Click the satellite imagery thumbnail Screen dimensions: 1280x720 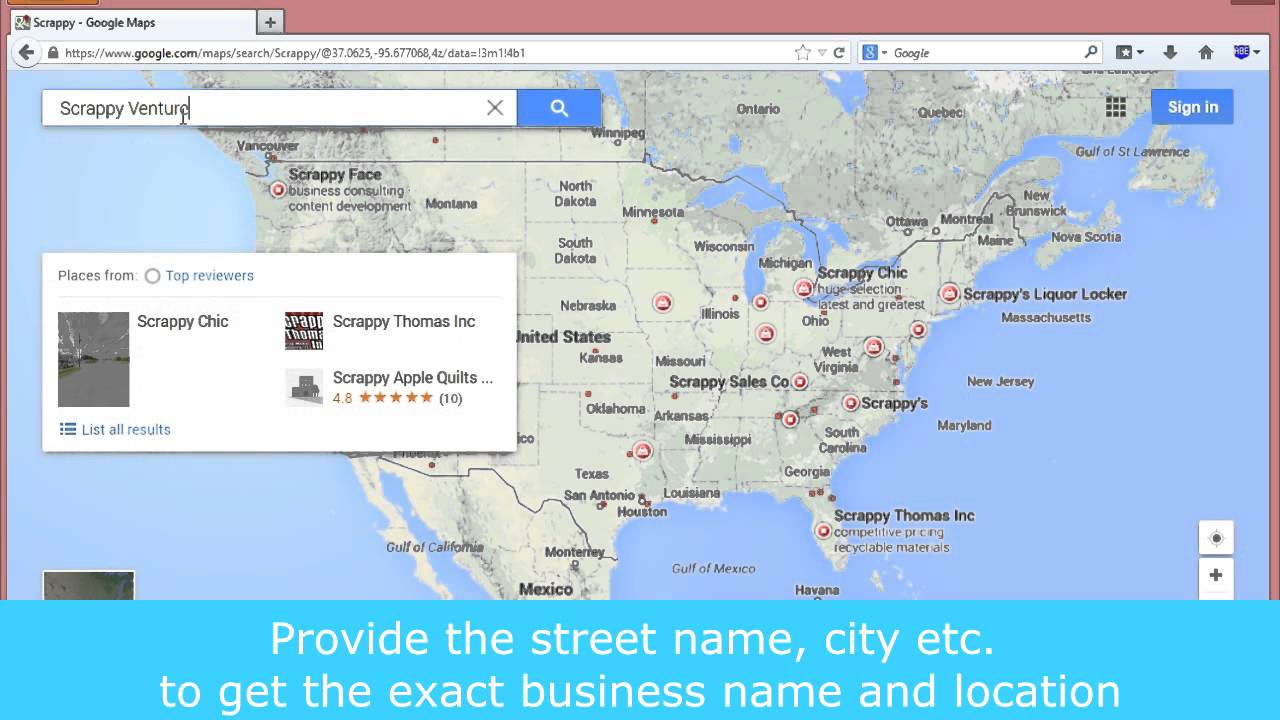click(89, 586)
